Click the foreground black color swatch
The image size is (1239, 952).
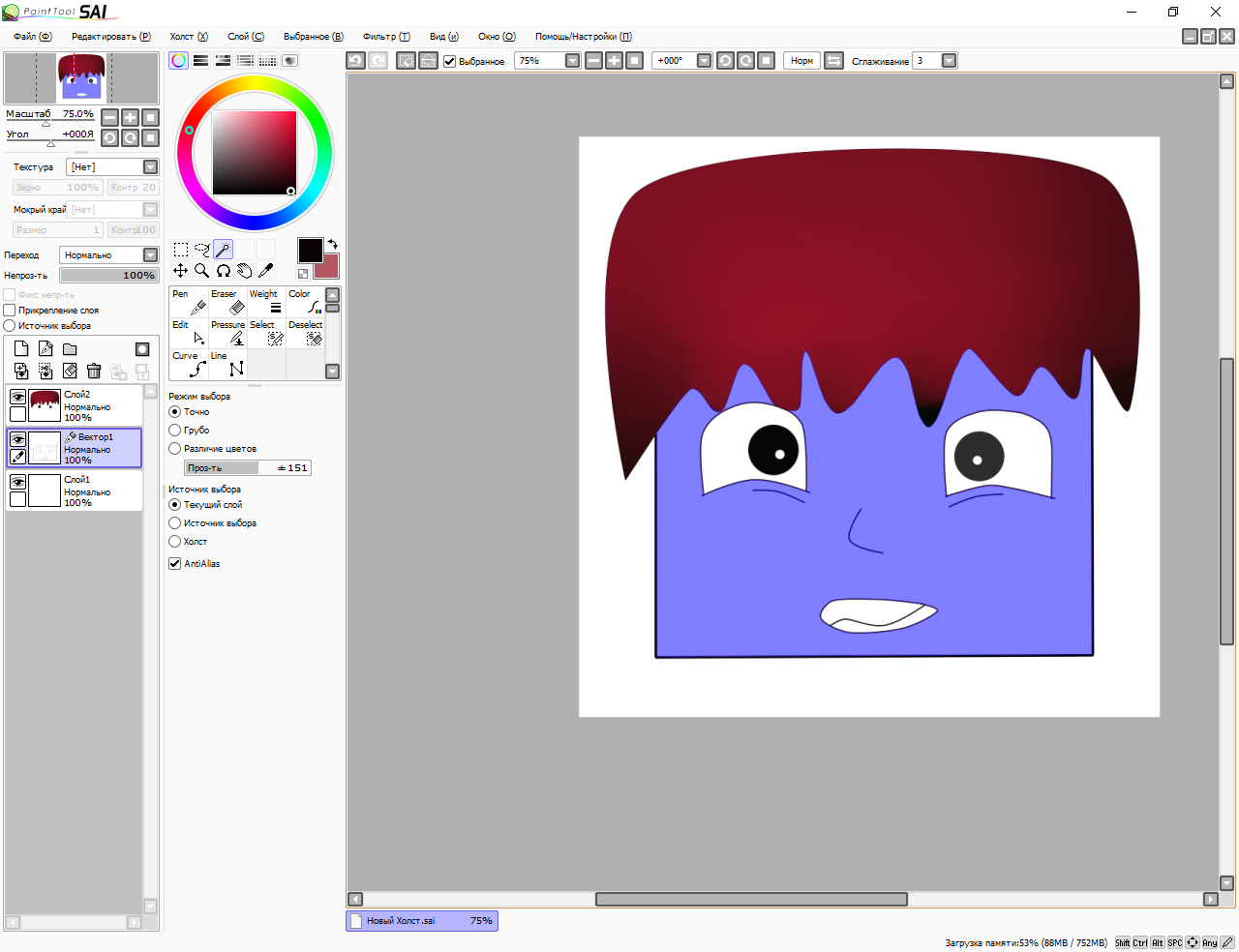coord(310,250)
